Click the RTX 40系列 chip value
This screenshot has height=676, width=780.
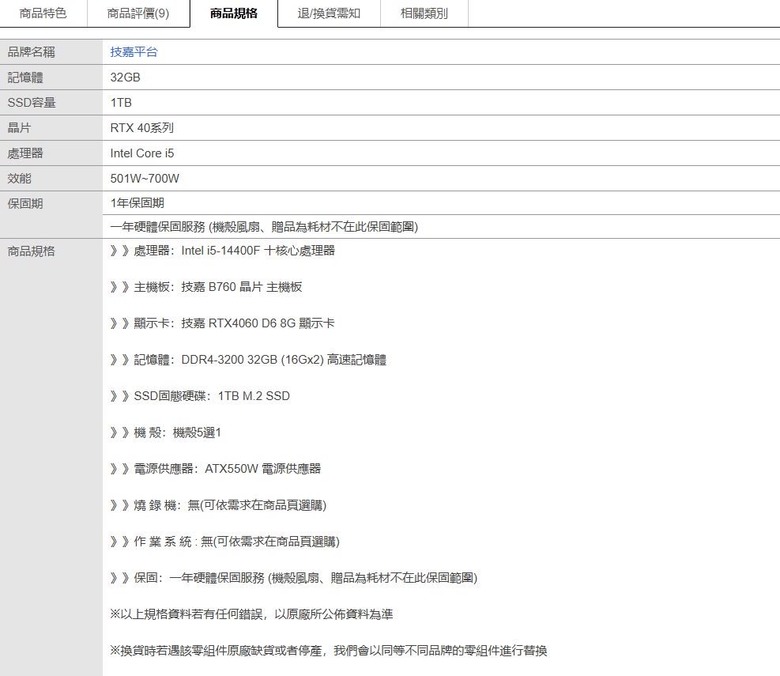pos(142,128)
